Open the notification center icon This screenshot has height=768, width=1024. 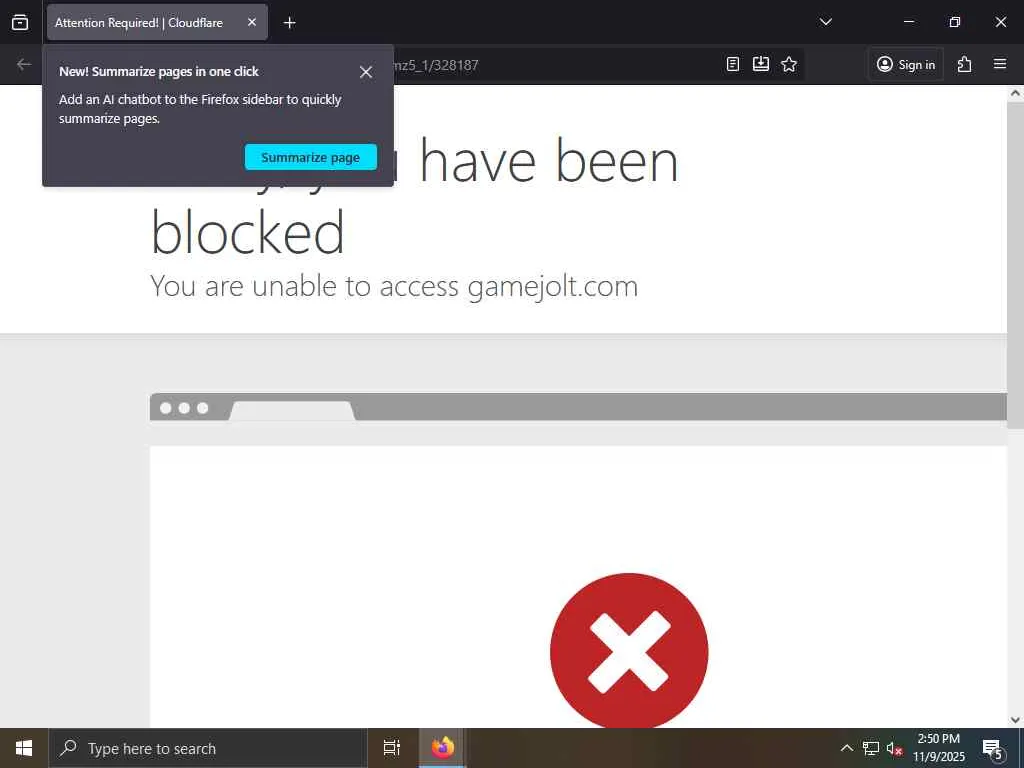pos(992,748)
